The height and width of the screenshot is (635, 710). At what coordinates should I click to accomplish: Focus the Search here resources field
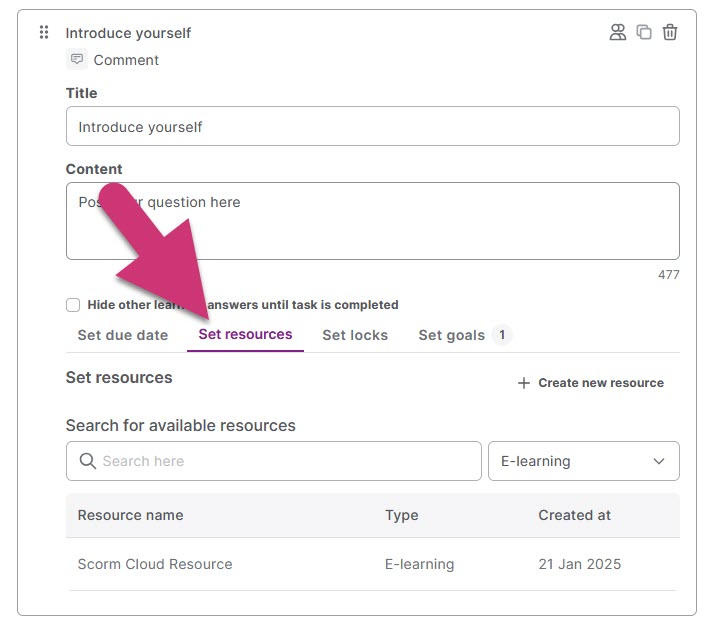[x=285, y=461]
